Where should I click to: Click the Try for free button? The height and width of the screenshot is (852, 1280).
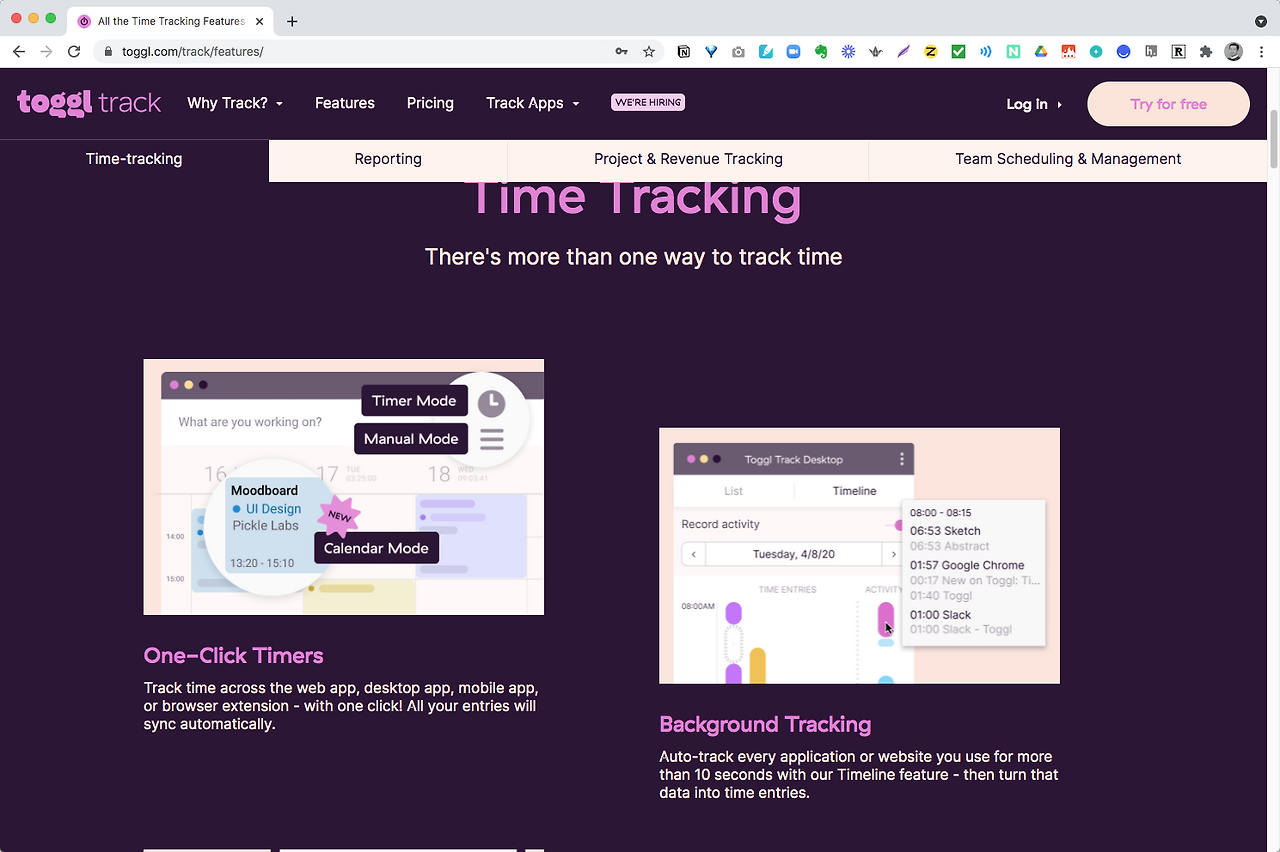pos(1168,104)
